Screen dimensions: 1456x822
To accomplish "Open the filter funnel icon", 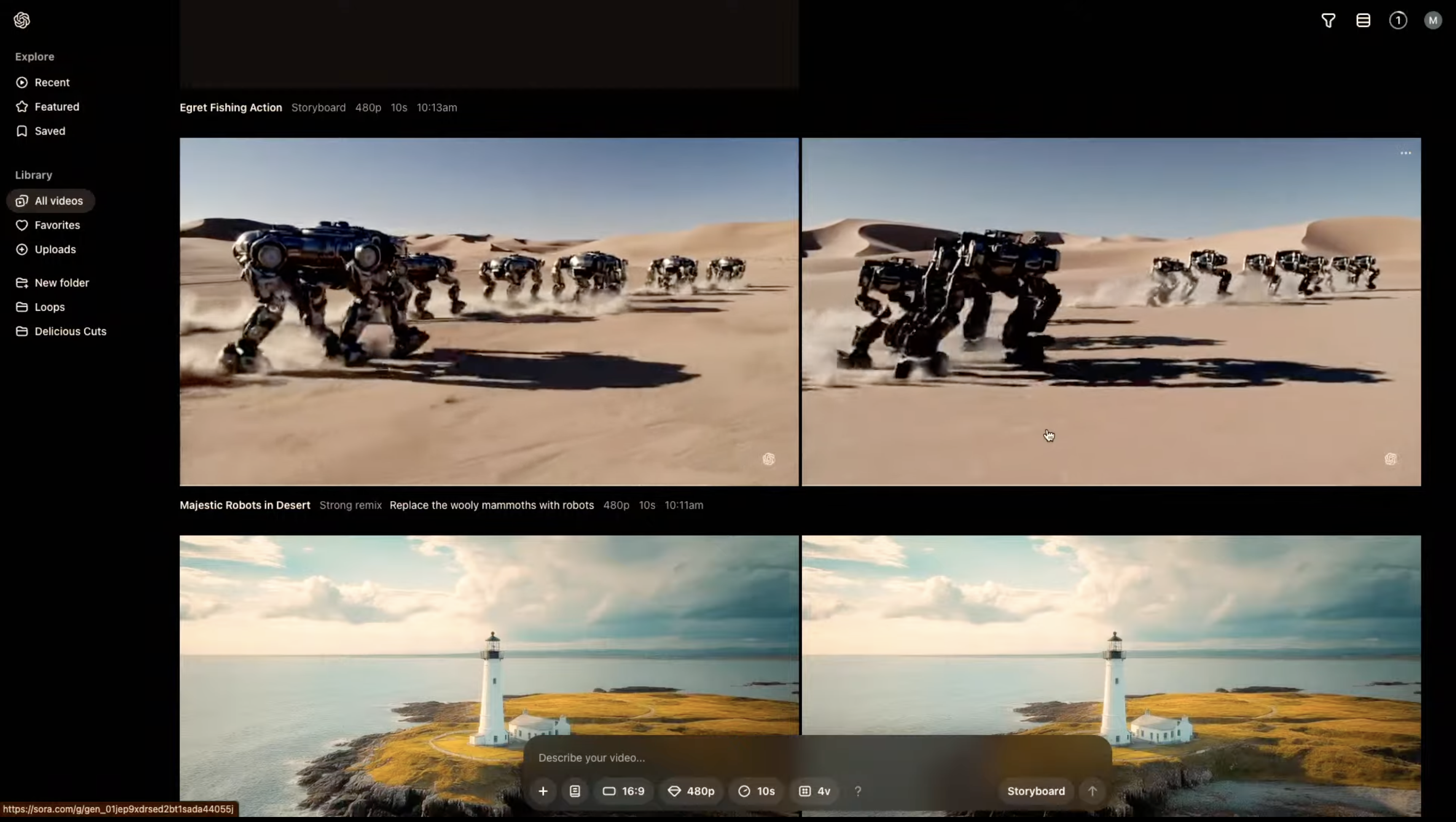I will click(1328, 21).
